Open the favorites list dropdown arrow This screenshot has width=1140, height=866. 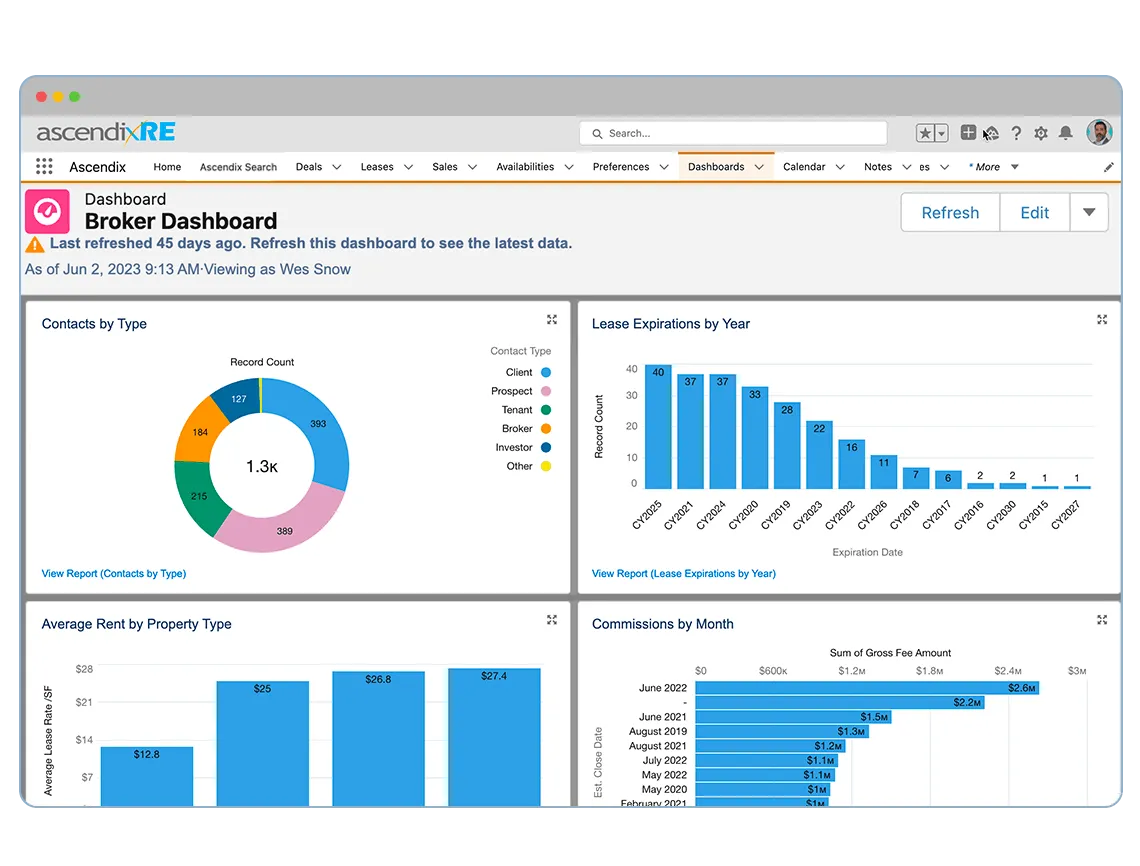point(942,133)
